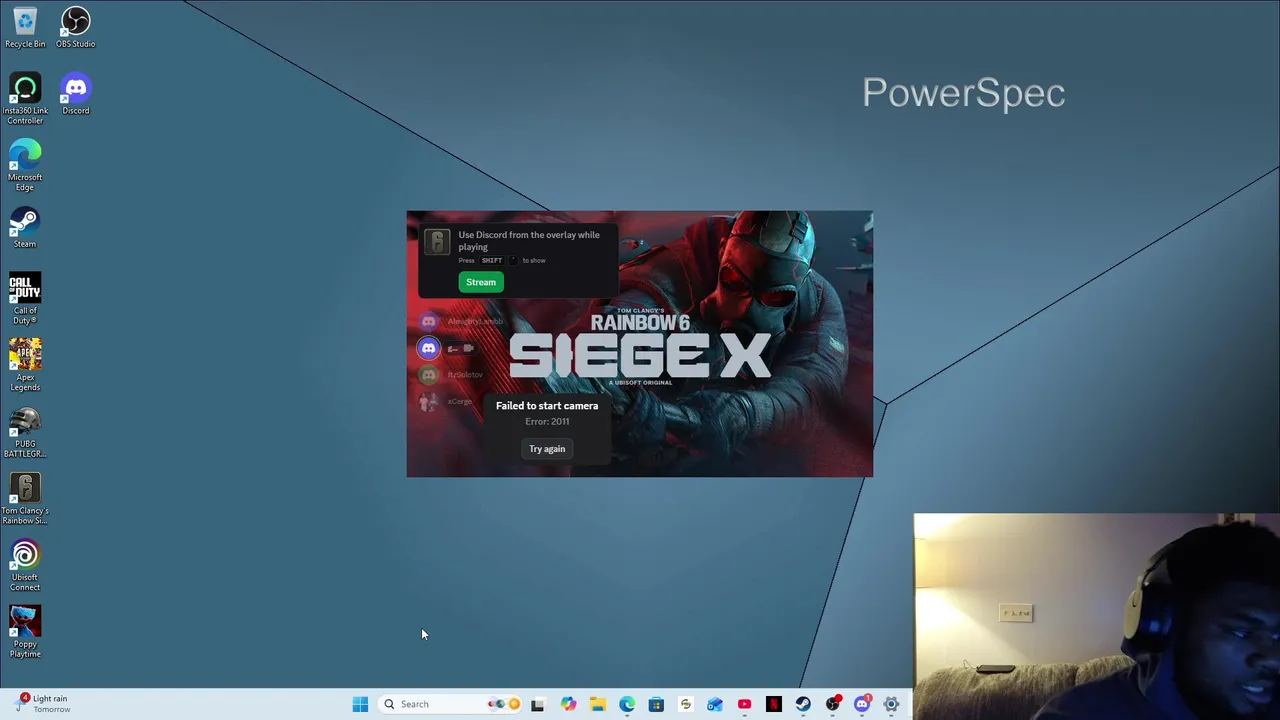Launch Call of Duty from the desktop
Screen dimensions: 1280x720
tap(25, 298)
